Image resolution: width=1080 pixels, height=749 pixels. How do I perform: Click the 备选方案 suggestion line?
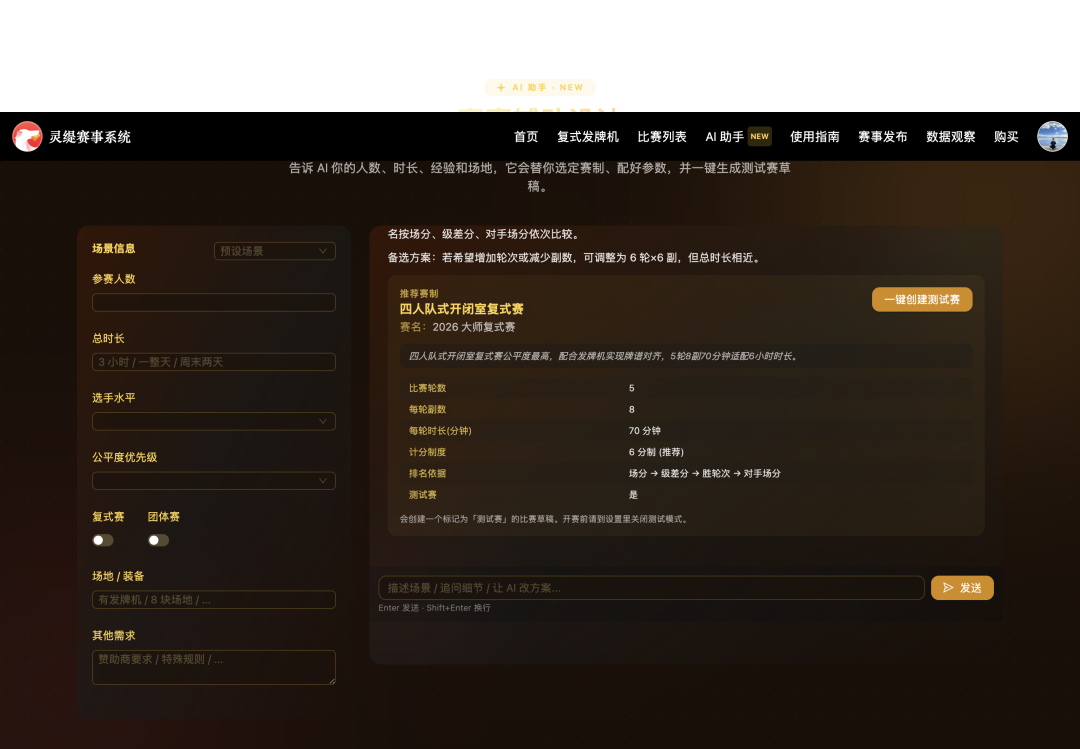click(575, 257)
